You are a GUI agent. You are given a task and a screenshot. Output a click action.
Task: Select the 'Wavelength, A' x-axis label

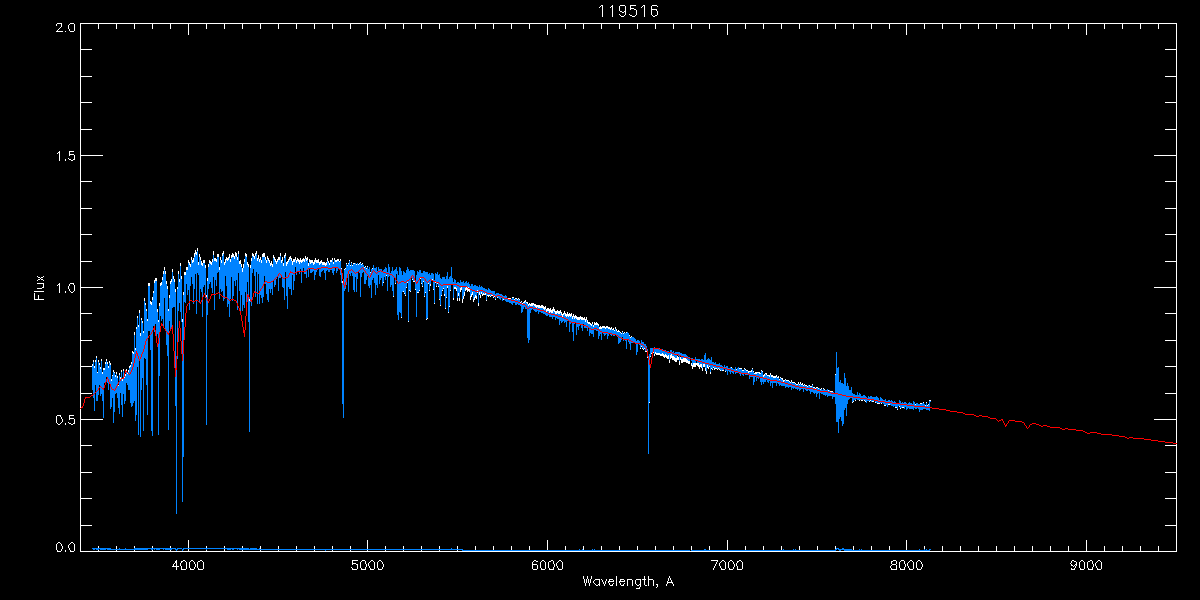tap(627, 582)
